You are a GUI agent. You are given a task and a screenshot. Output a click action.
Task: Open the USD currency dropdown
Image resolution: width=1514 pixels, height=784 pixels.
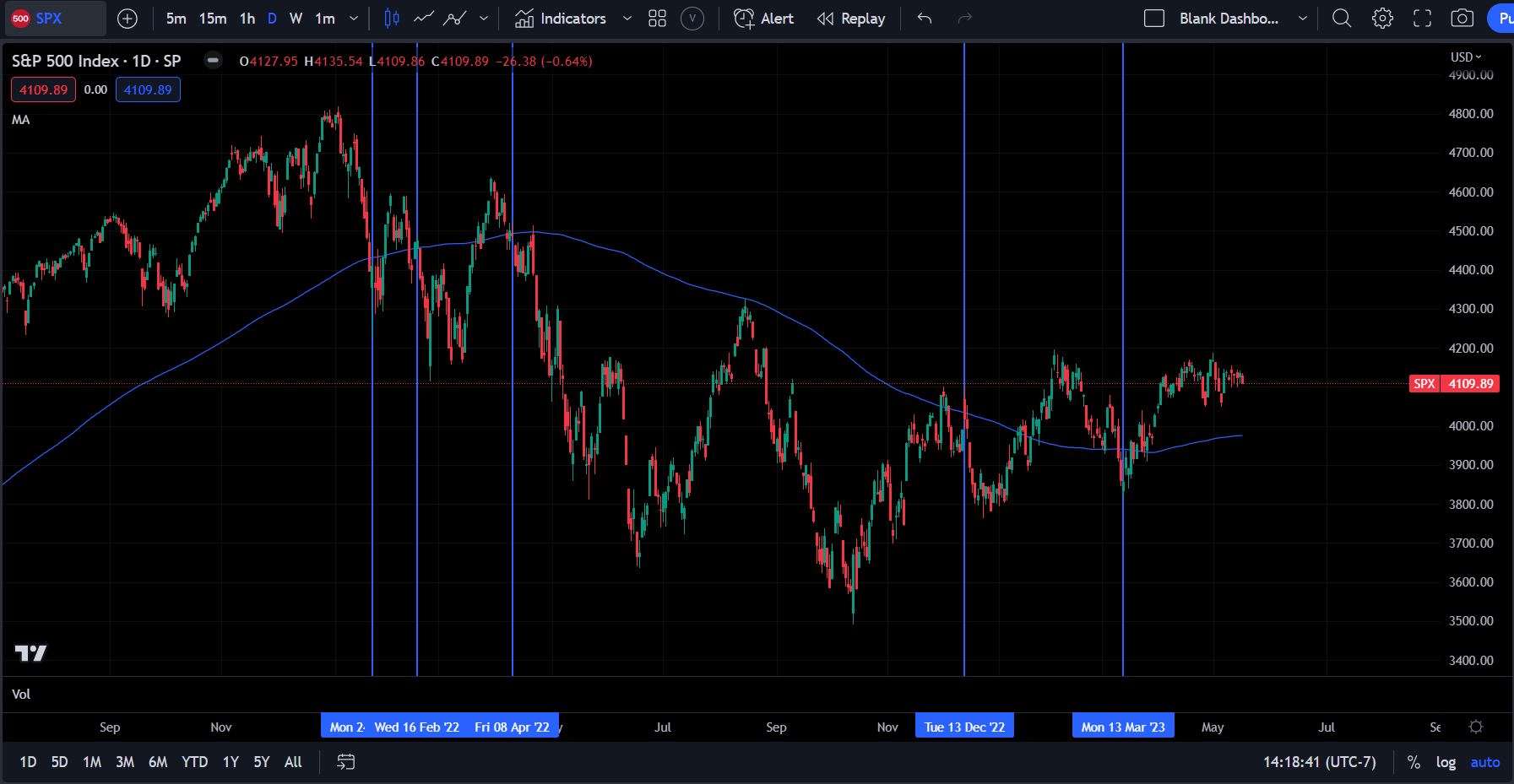pyautogui.click(x=1466, y=57)
